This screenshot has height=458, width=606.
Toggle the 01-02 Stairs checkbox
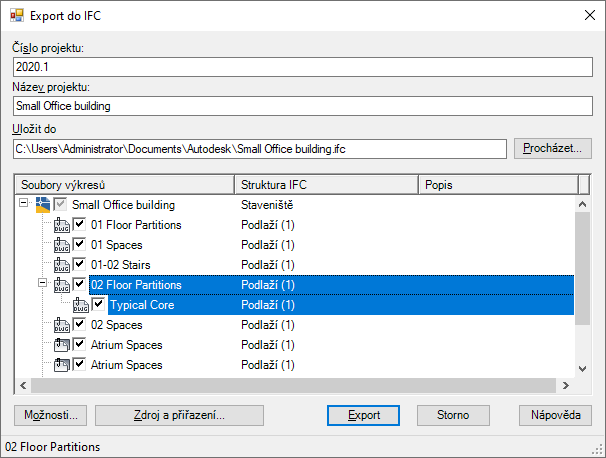click(80, 265)
